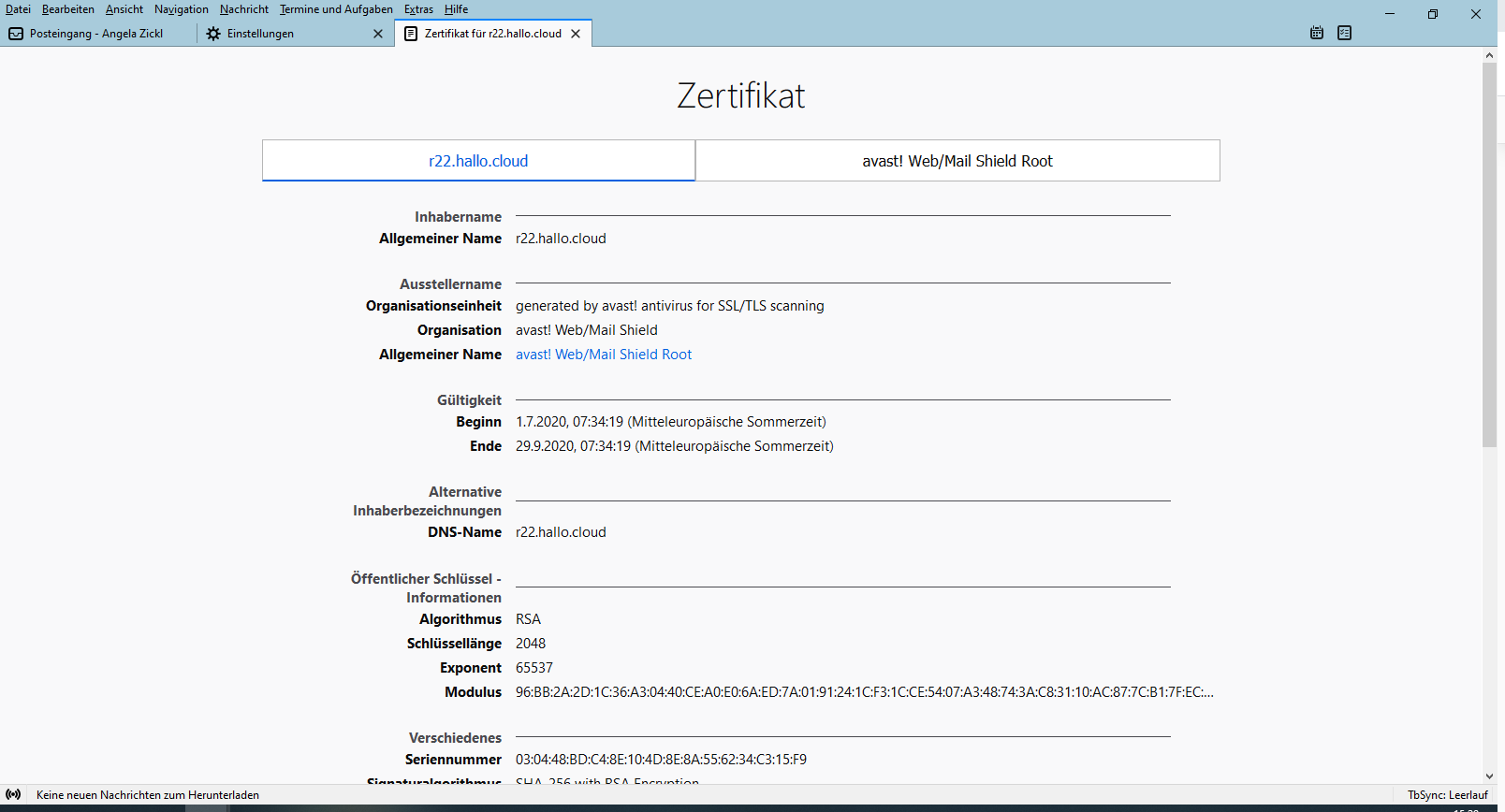
Task: Click the Ausstellername section heading
Action: point(450,284)
